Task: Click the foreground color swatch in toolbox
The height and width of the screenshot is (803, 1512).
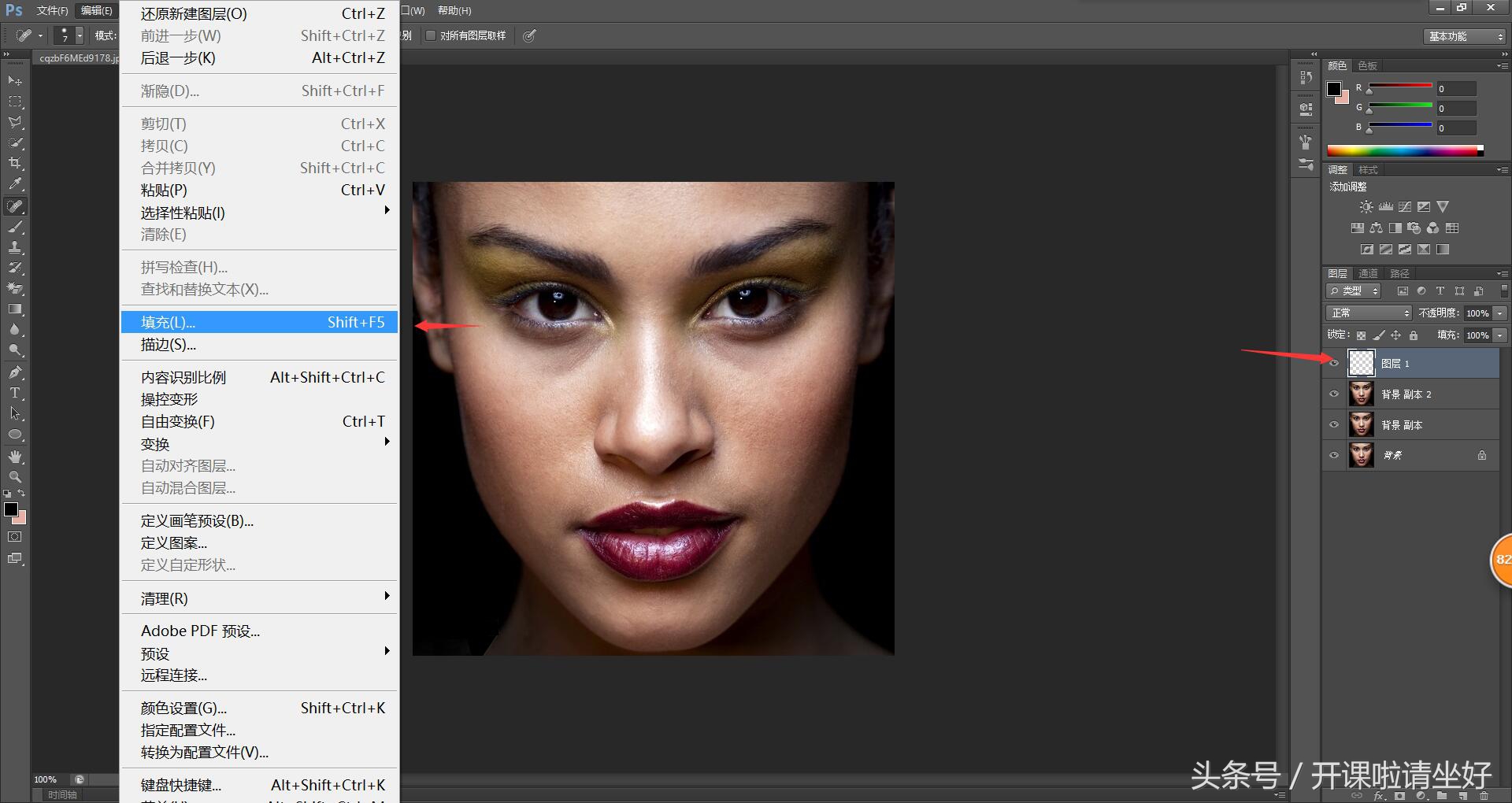Action: click(x=11, y=509)
